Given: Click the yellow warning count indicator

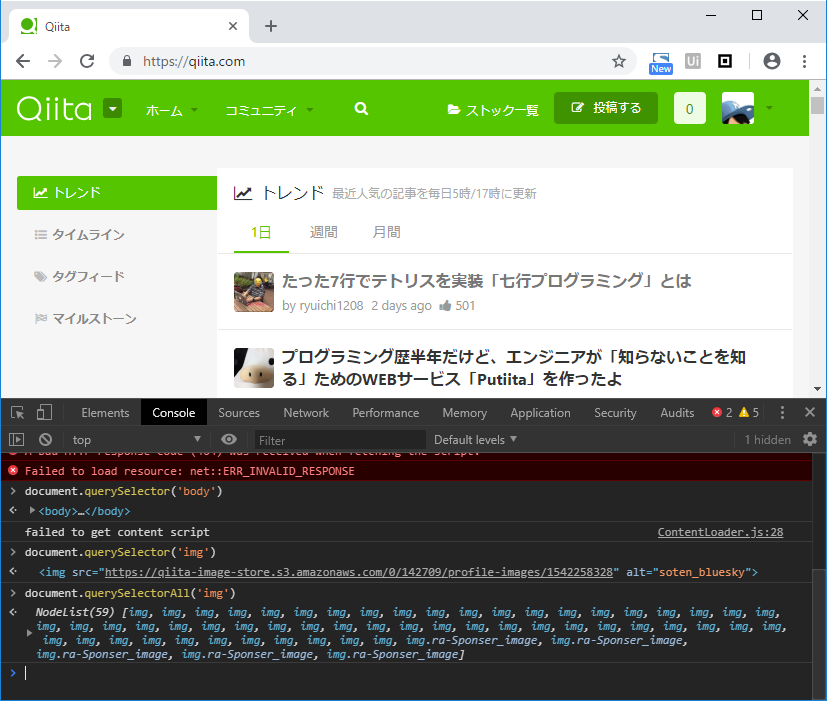Looking at the screenshot, I should 749,412.
